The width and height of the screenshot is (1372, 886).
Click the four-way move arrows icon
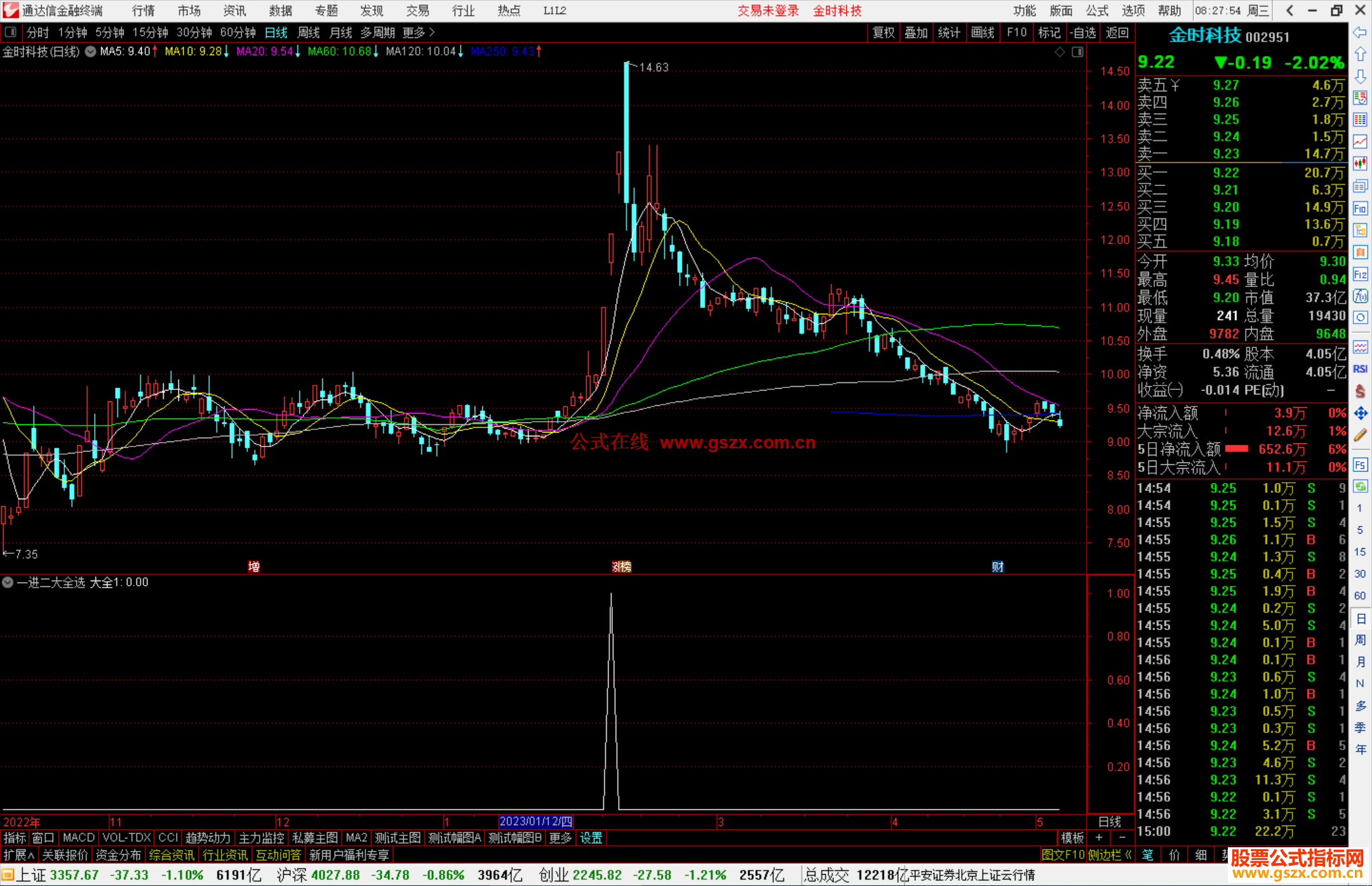click(1360, 413)
